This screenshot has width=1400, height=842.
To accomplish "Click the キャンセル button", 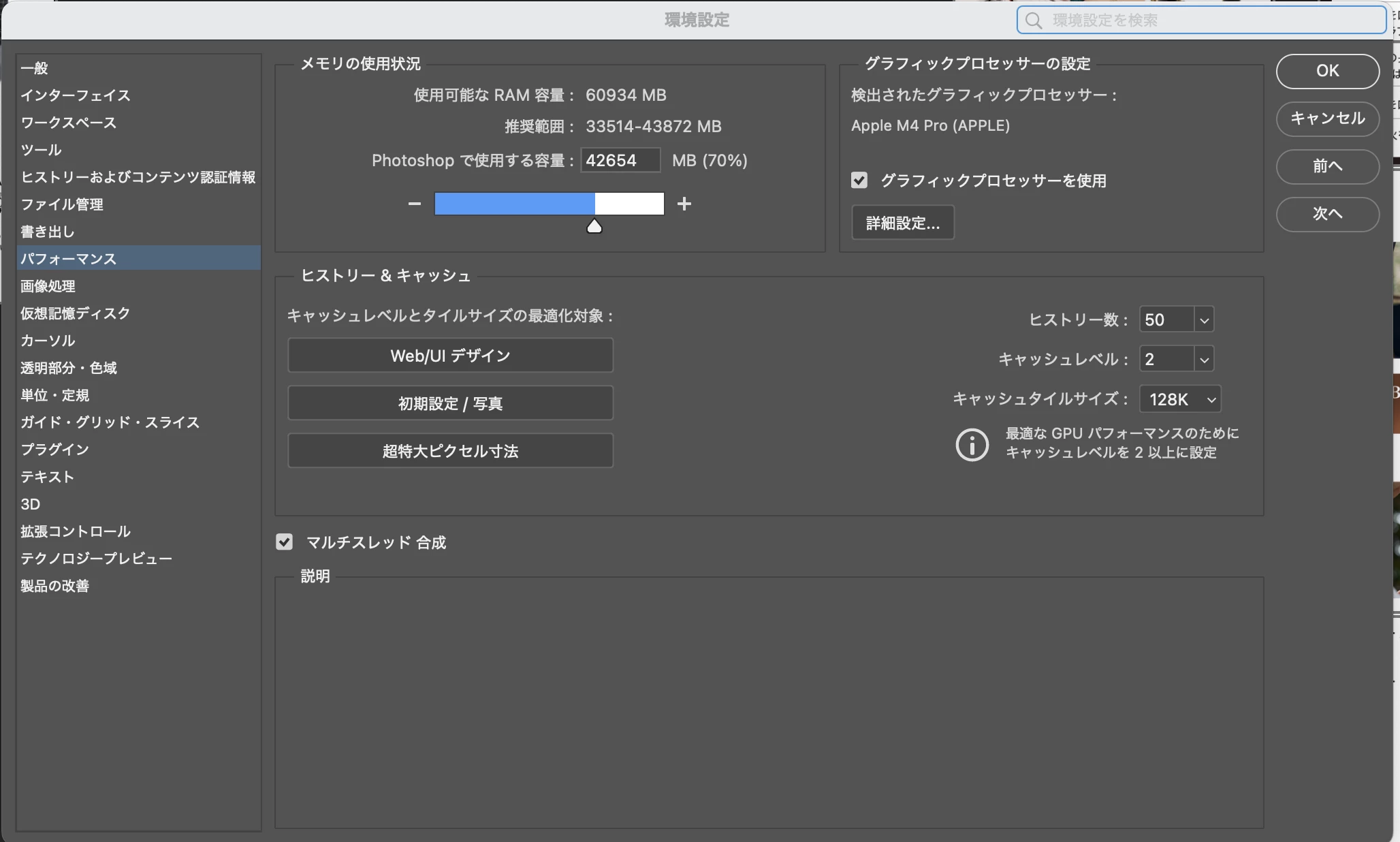I will pyautogui.click(x=1327, y=119).
